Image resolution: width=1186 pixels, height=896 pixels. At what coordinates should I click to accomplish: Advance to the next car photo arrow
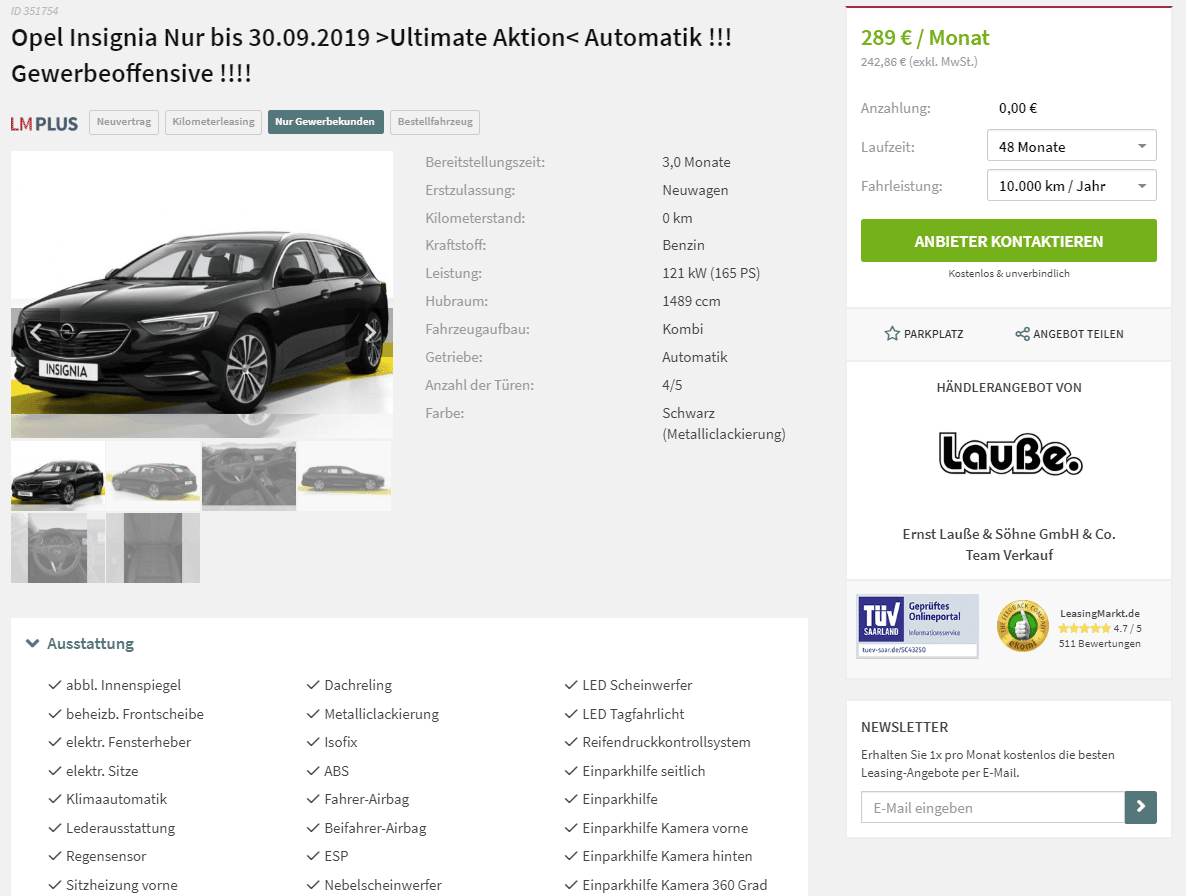coord(370,332)
